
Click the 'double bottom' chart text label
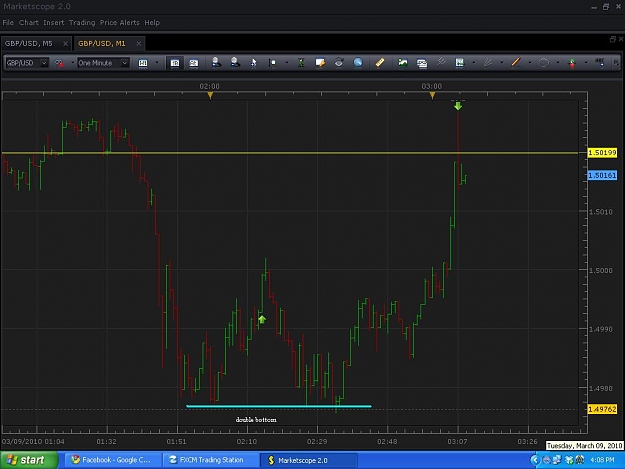point(256,420)
